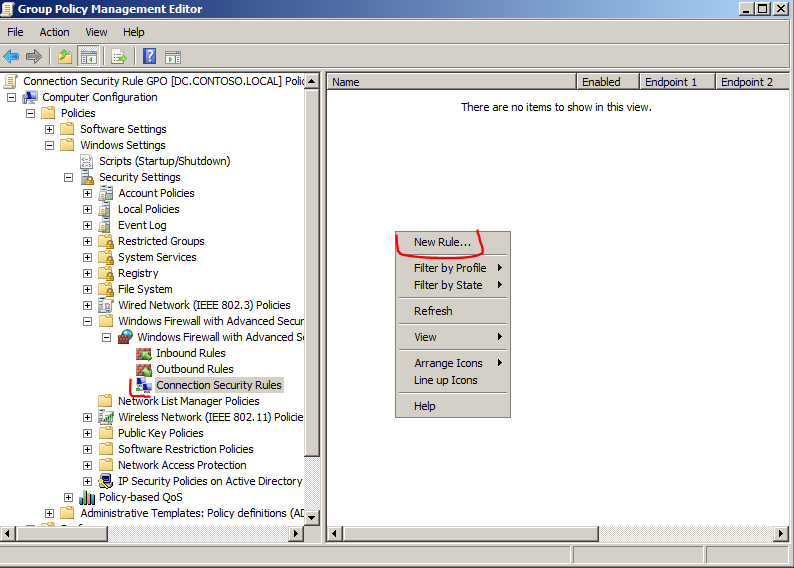Click the Forward arrow toolbar icon
Screen dimensions: 794x568
[x=34, y=56]
